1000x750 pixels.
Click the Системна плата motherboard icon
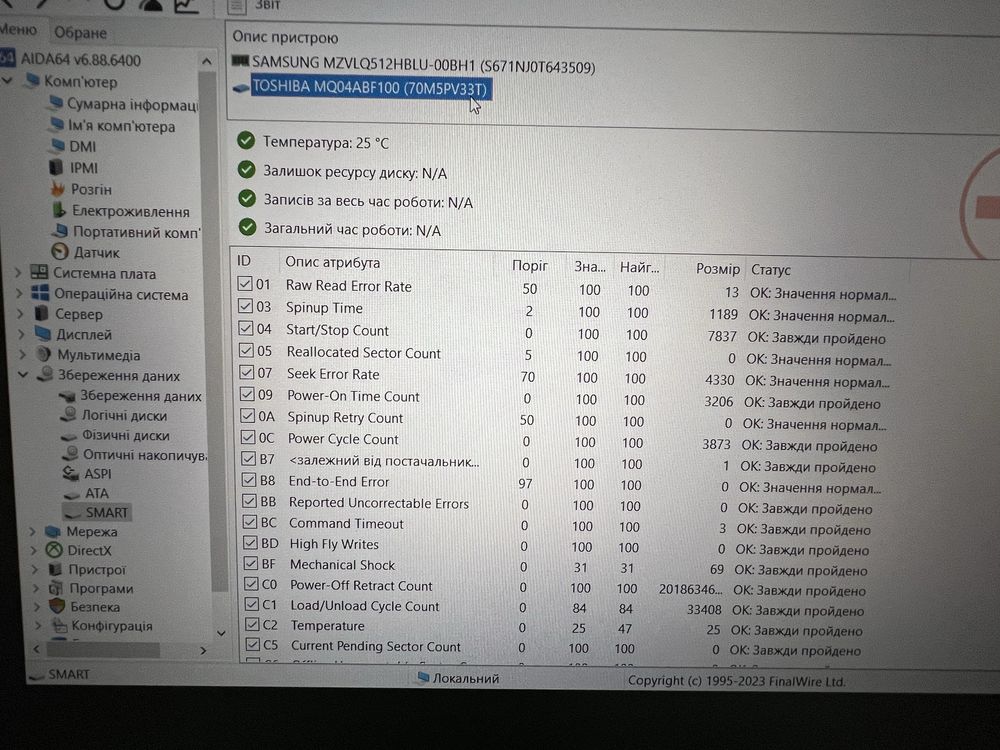39,273
